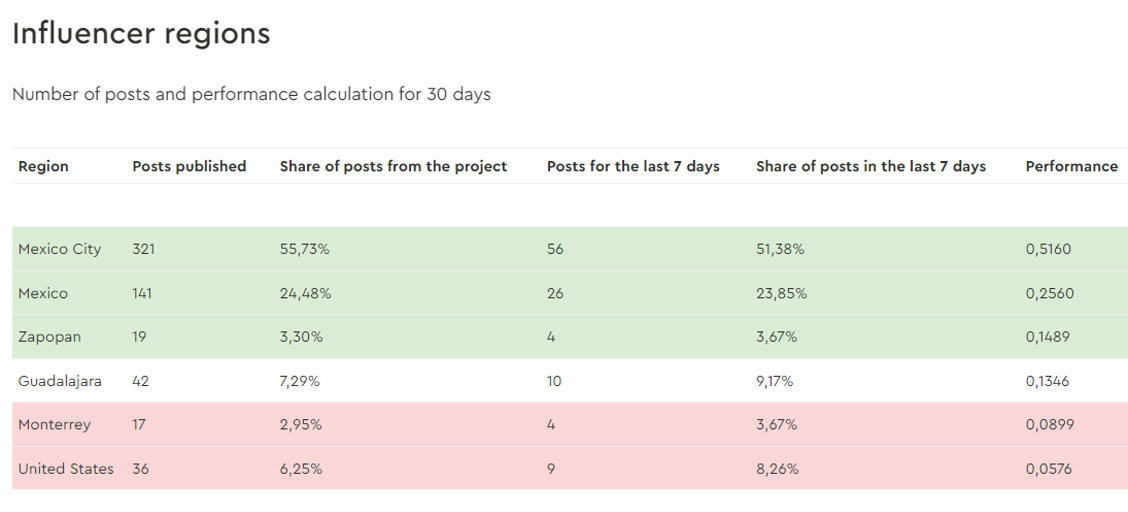
Task: Select the United States region row
Action: pos(570,468)
